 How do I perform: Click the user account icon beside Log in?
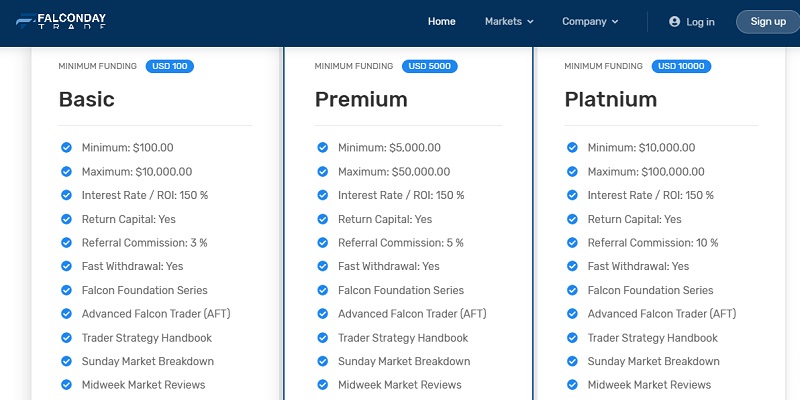pos(674,21)
